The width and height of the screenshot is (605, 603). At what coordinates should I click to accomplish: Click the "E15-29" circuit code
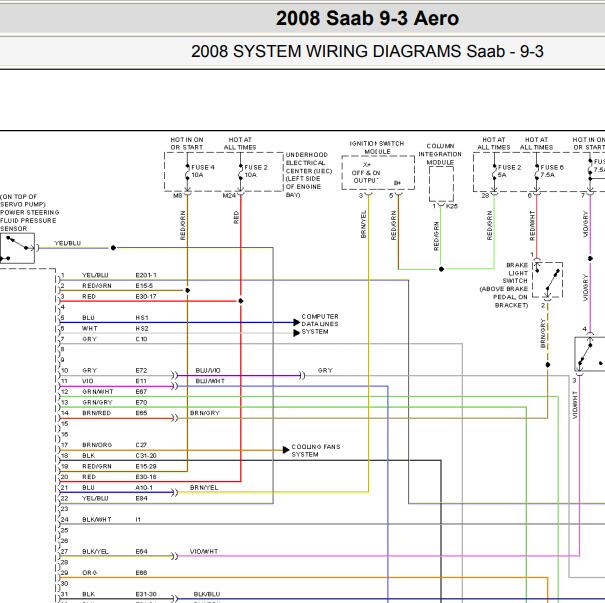tap(146, 466)
